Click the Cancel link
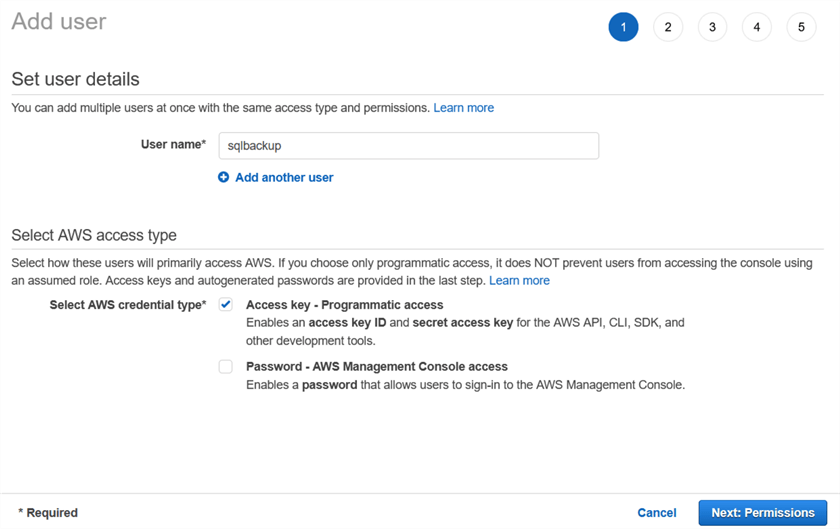The image size is (840, 529). 657,513
